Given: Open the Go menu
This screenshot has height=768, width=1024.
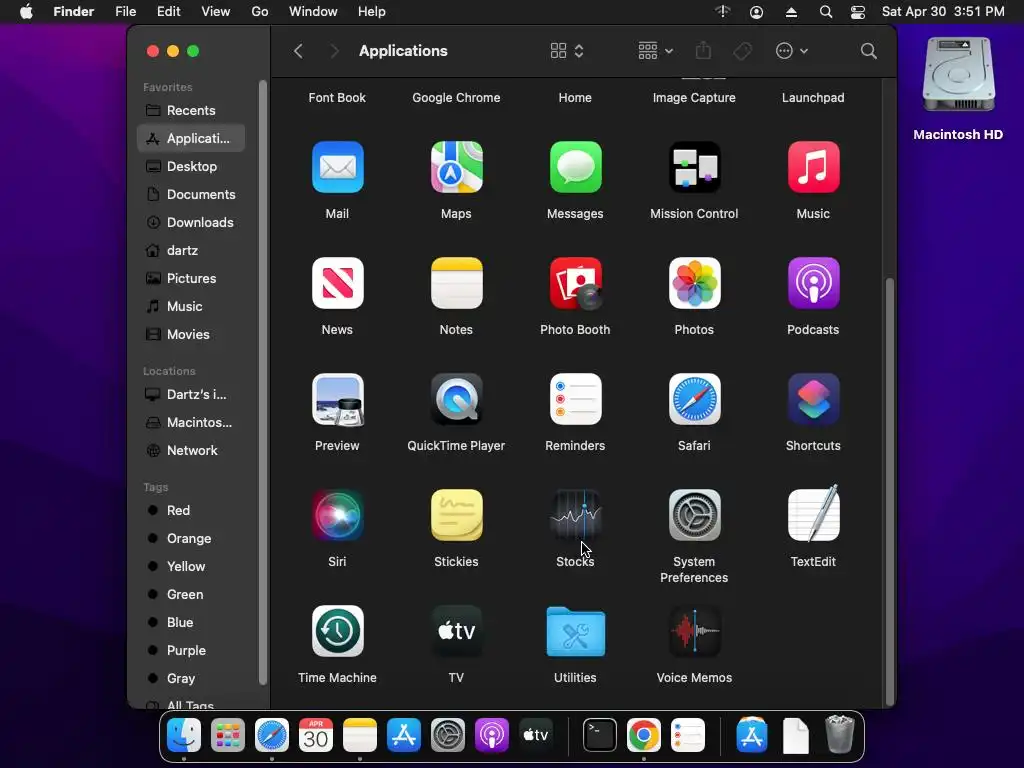Looking at the screenshot, I should tap(260, 11).
